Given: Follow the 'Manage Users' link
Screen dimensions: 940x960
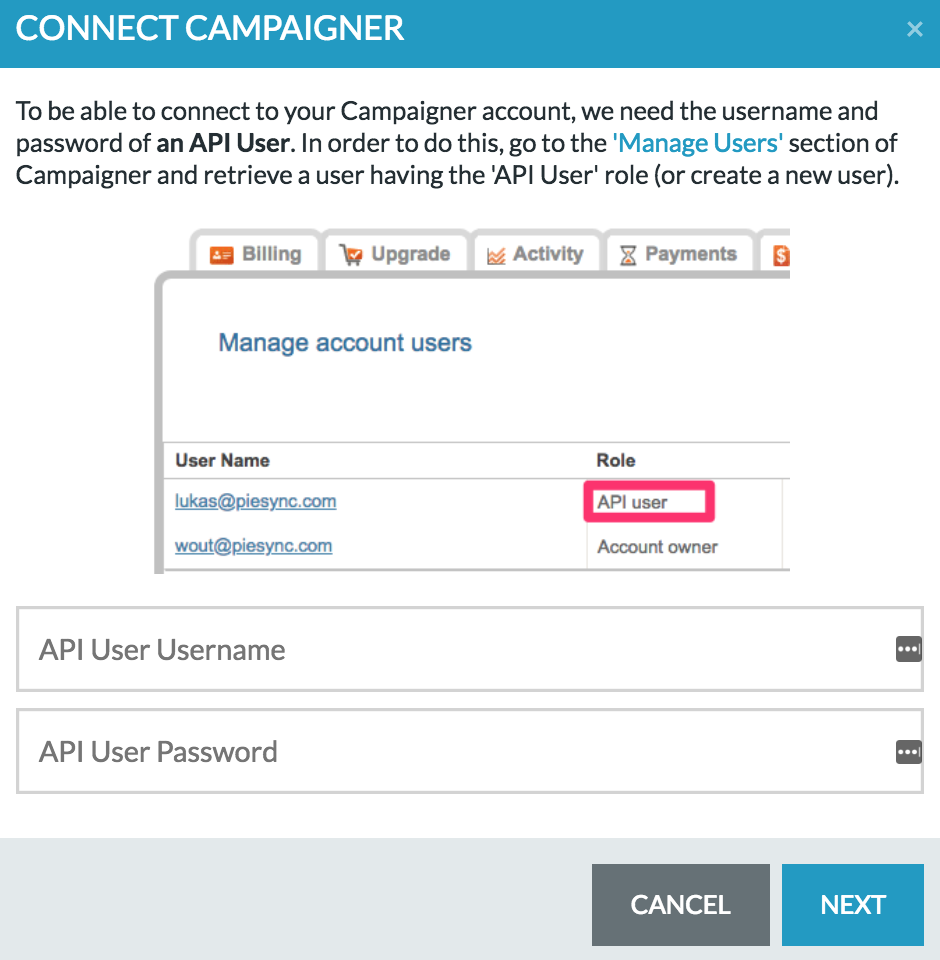Looking at the screenshot, I should 697,143.
